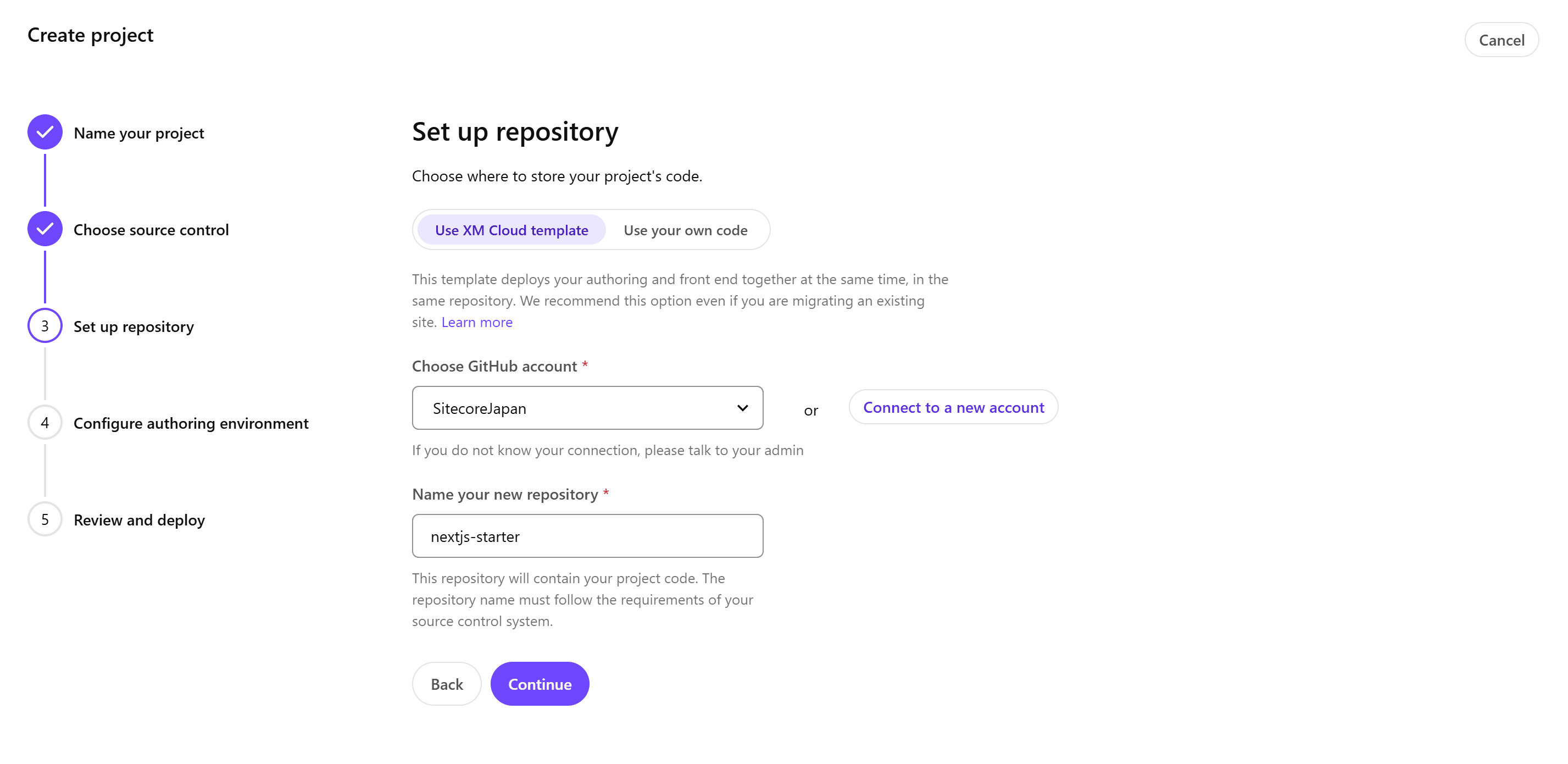Click the step 3 circle icon
Image resolution: width=1568 pixels, height=764 pixels.
tap(45, 326)
